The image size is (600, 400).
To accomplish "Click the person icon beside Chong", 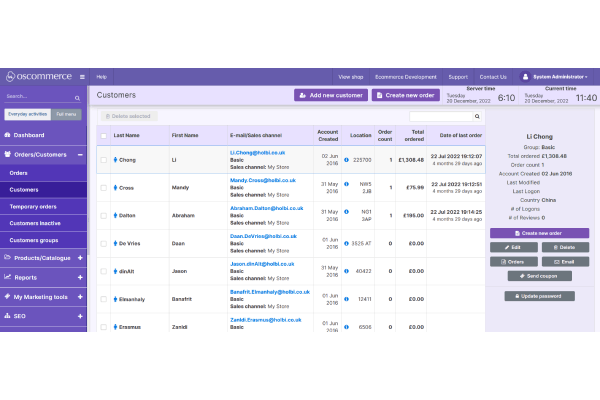I will [x=115, y=160].
